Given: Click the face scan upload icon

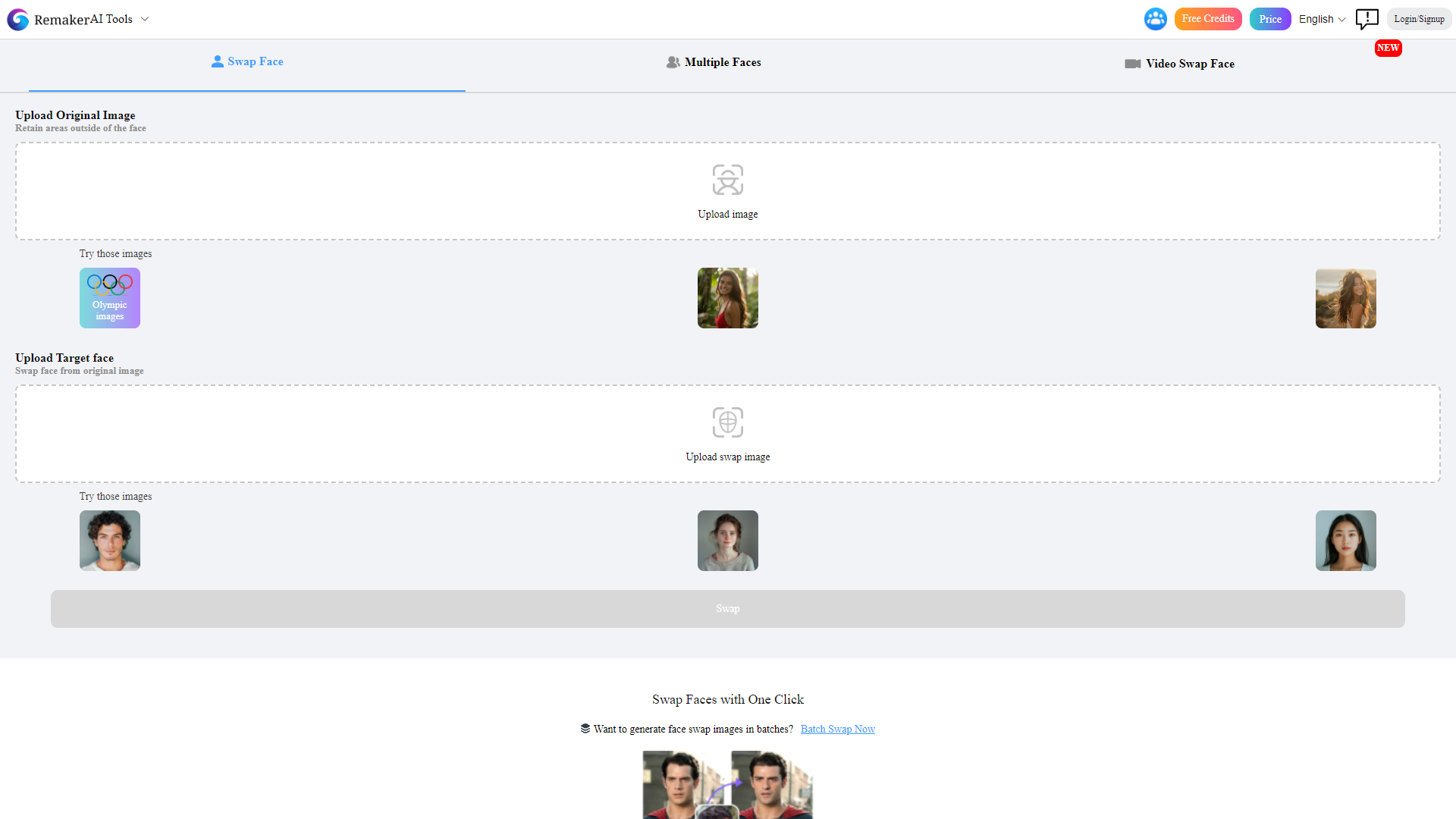Looking at the screenshot, I should coord(727,180).
